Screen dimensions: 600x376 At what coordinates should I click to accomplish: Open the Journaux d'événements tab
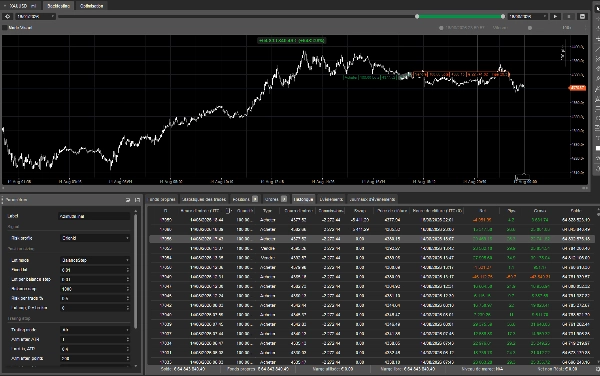point(372,199)
